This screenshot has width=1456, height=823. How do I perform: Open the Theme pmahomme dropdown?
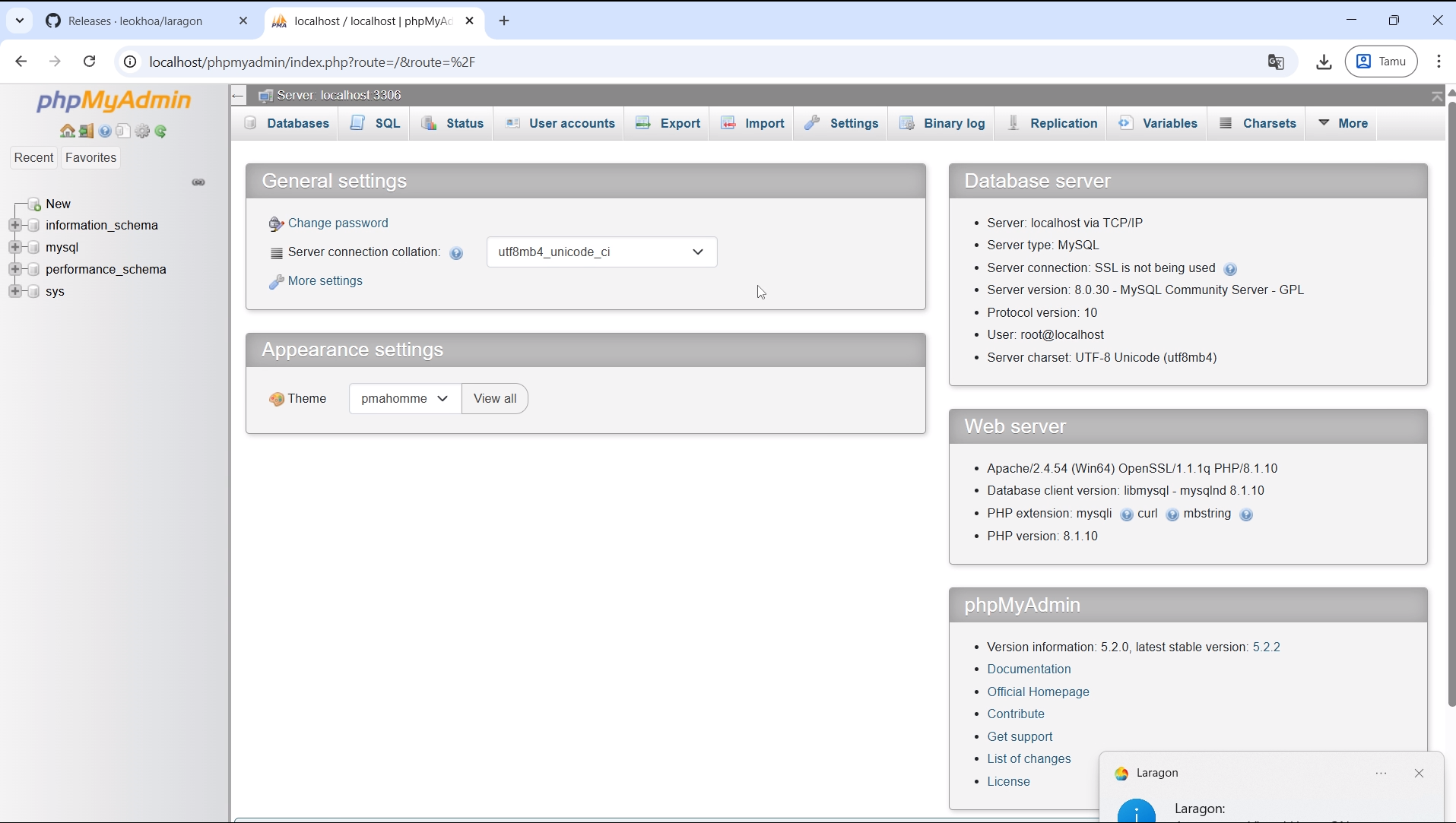[405, 399]
